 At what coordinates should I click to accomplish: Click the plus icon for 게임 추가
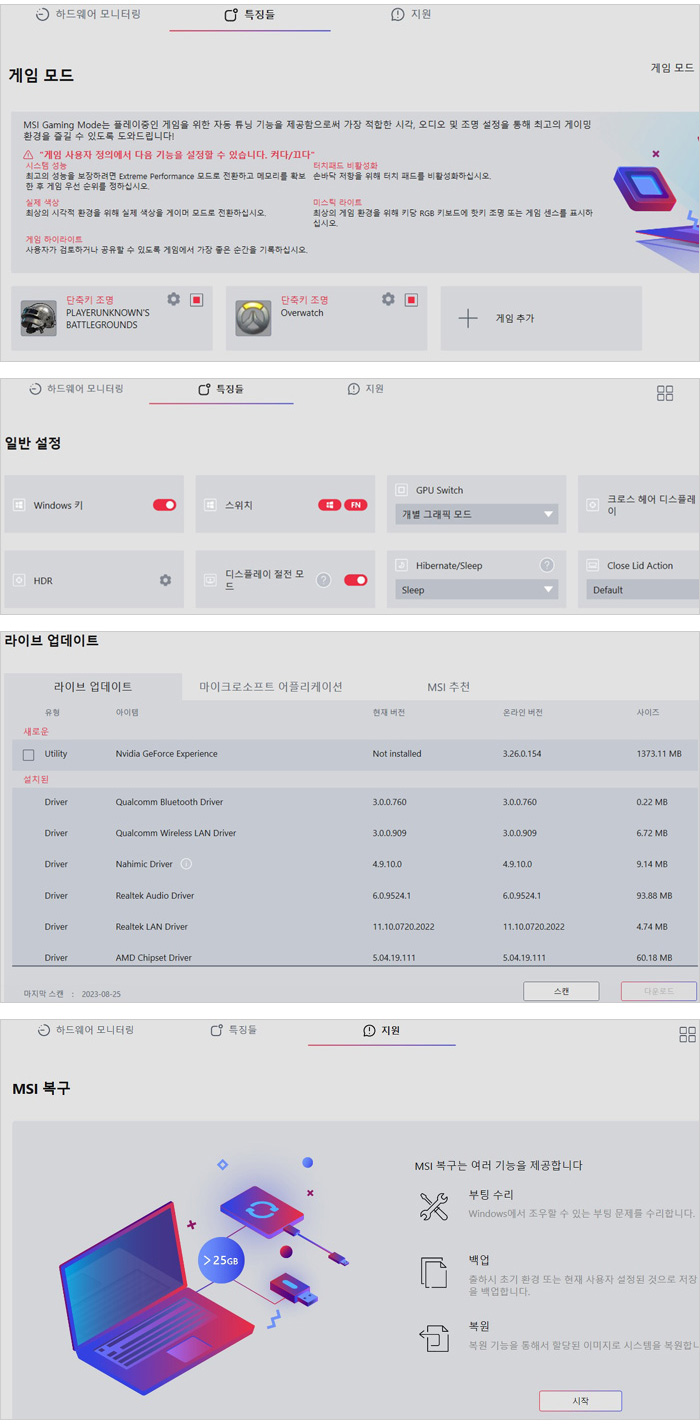(x=468, y=318)
